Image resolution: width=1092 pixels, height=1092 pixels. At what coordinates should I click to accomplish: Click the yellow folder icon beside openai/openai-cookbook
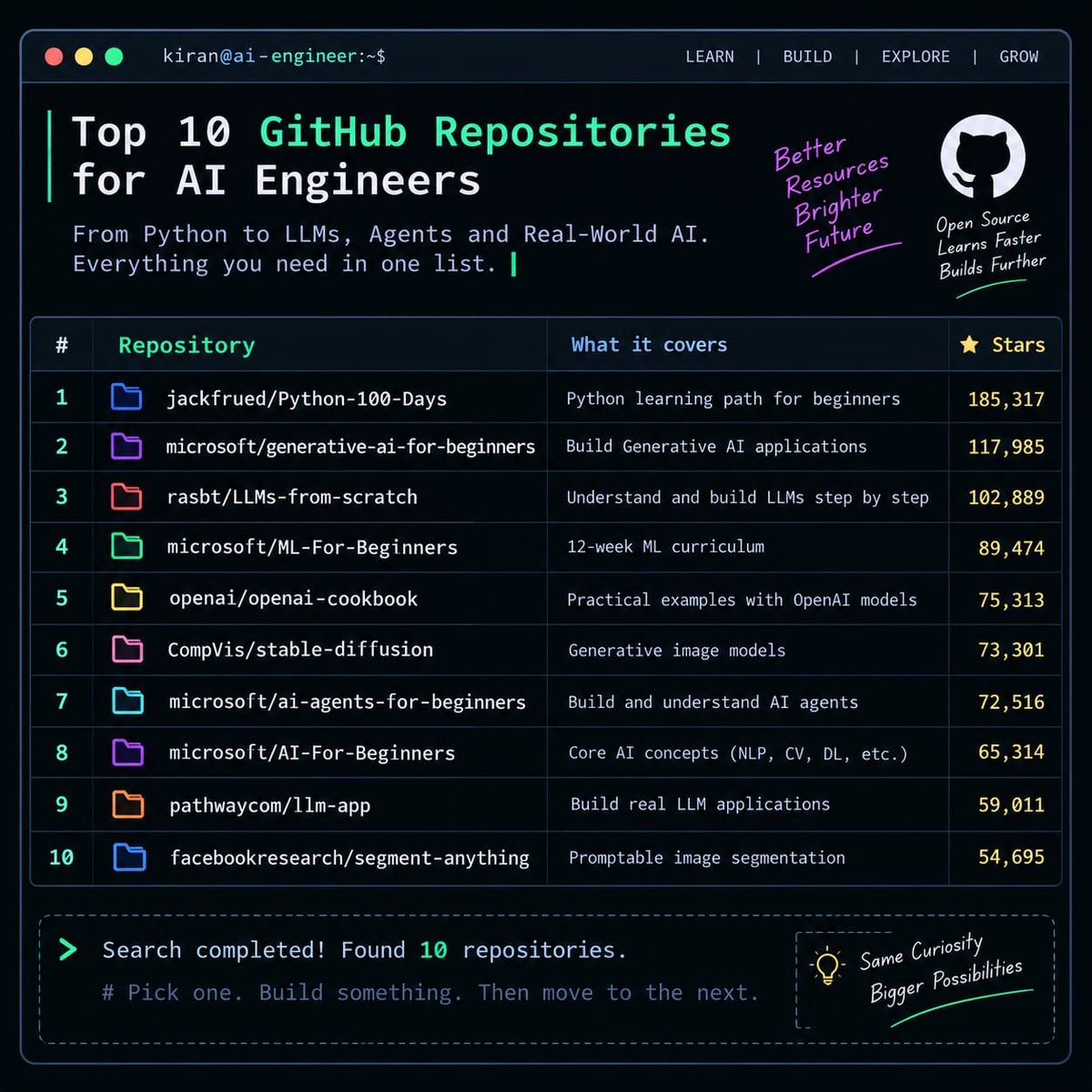pyautogui.click(x=126, y=597)
